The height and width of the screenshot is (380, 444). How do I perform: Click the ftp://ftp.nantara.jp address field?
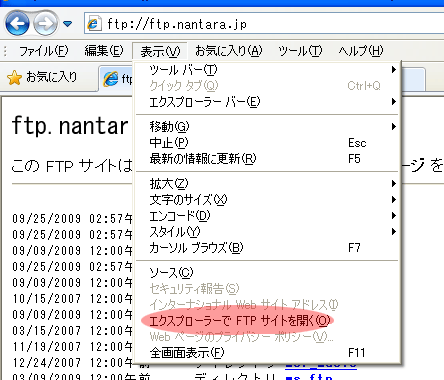(264, 24)
